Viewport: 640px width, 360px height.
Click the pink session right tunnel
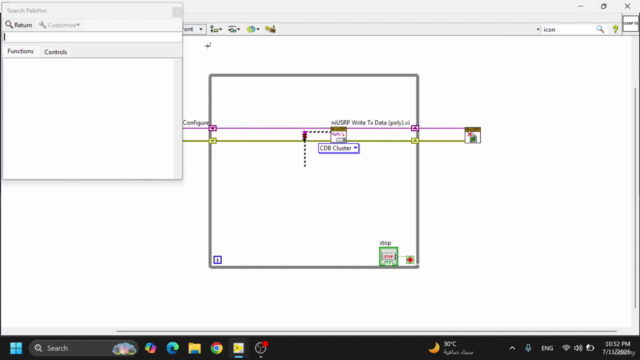pos(415,128)
